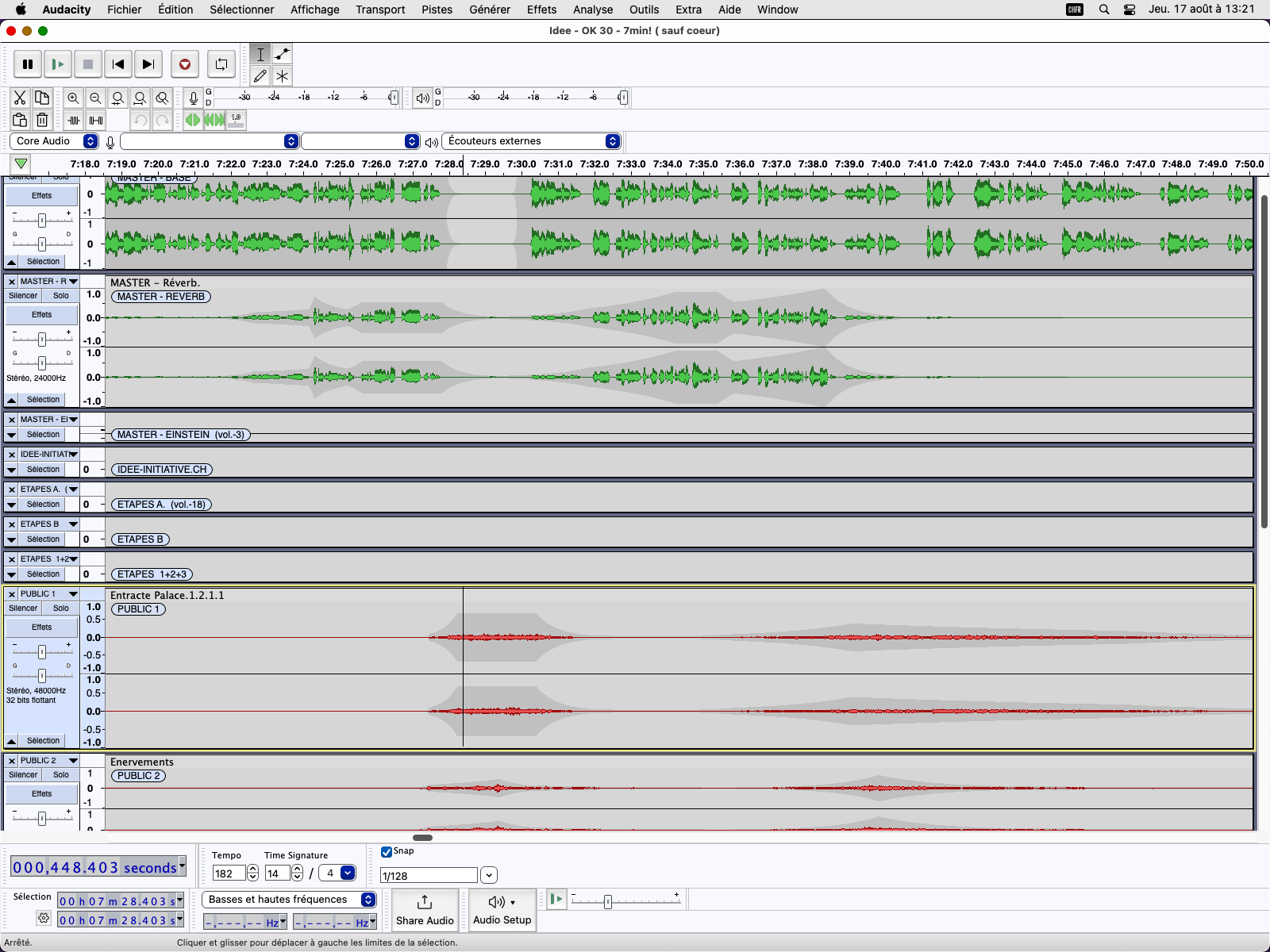This screenshot has width=1270, height=952.
Task: Click the Share Audio button
Action: 425,909
